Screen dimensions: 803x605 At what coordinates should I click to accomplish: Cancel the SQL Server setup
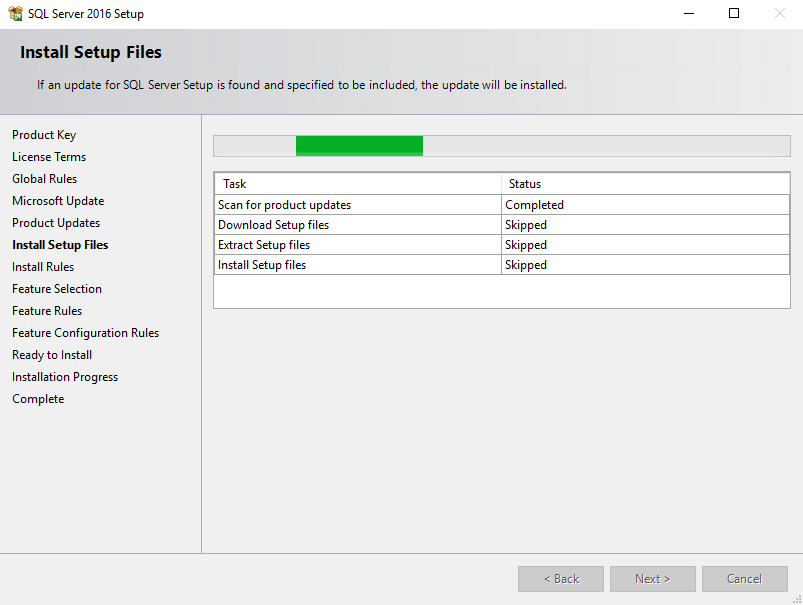coord(745,579)
